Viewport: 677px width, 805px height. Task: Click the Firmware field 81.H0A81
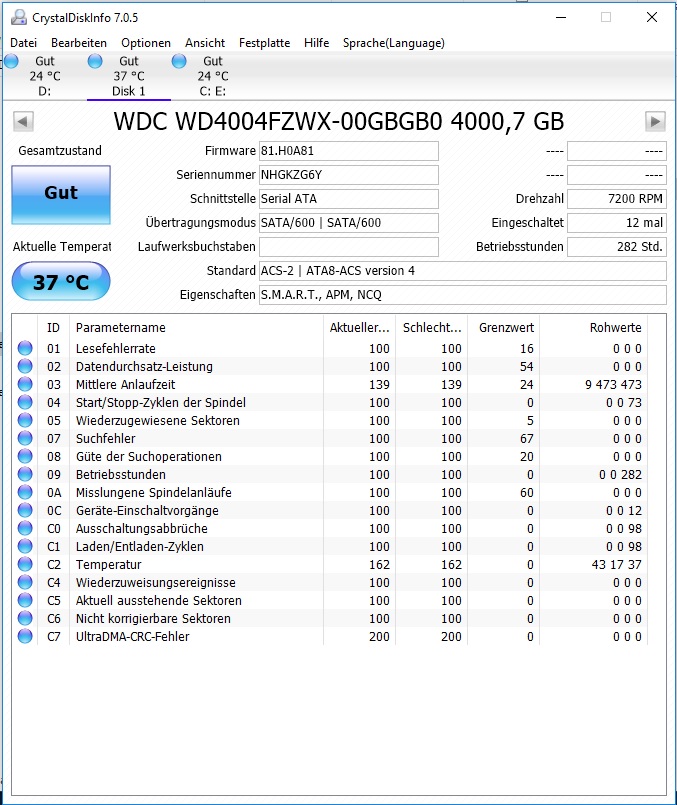tap(349, 151)
